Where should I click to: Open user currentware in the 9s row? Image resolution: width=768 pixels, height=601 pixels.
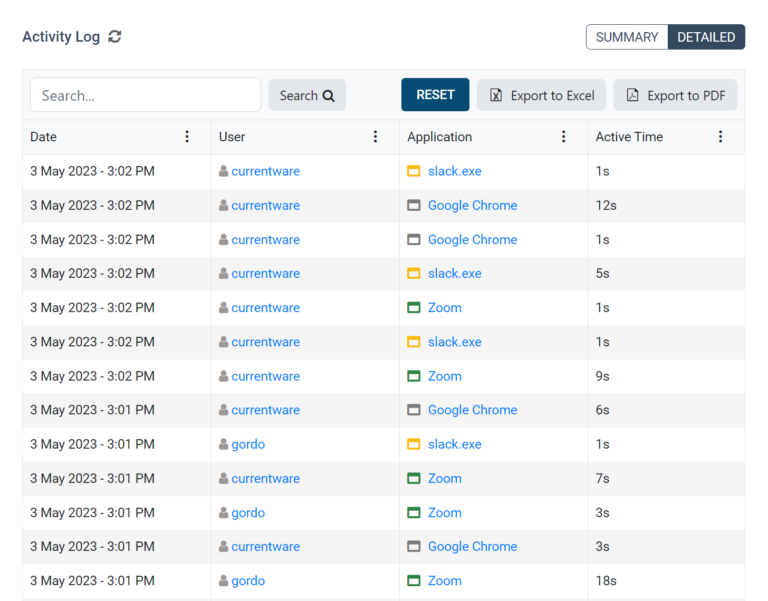pos(265,376)
